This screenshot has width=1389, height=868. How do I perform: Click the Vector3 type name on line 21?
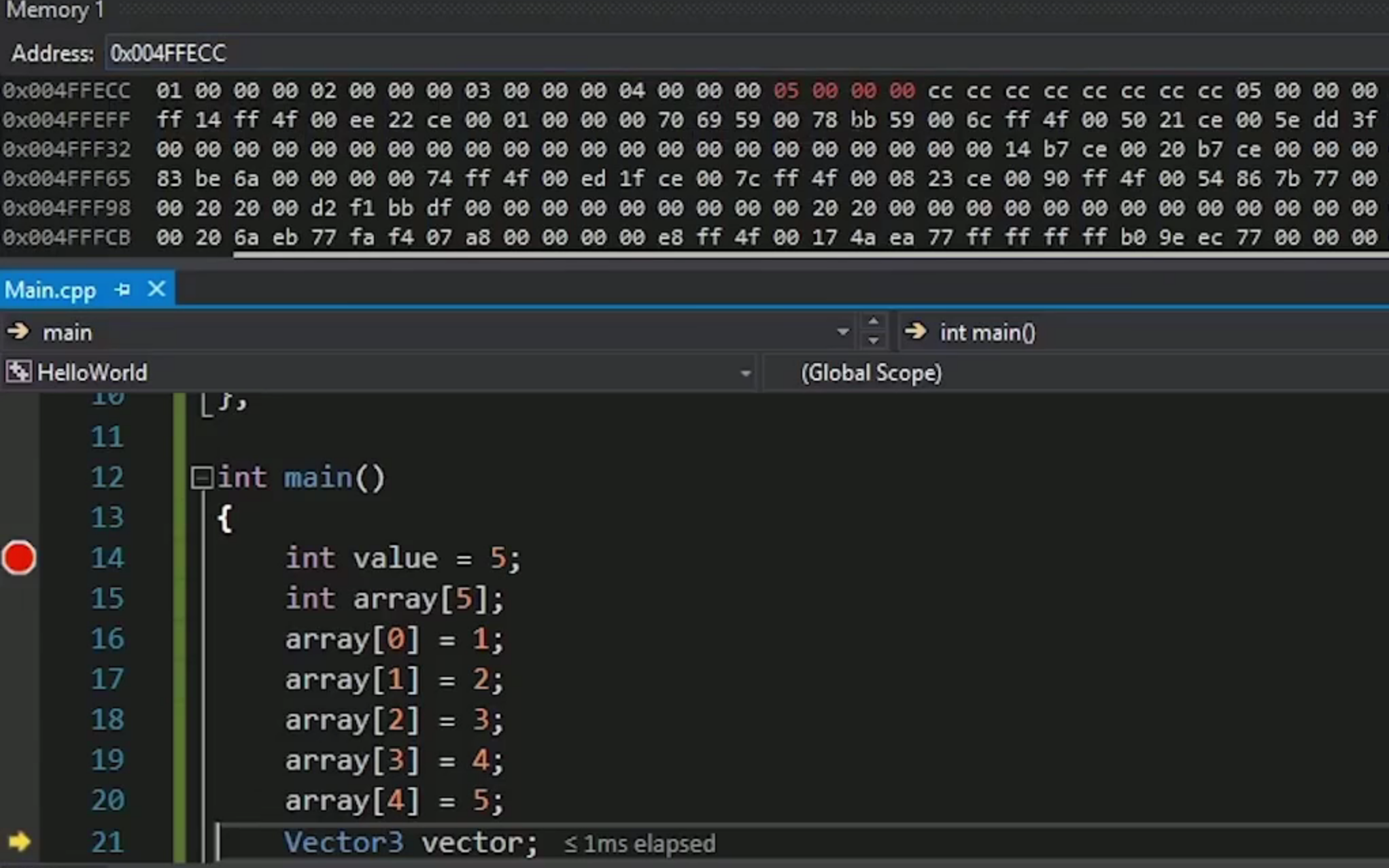pyautogui.click(x=343, y=842)
